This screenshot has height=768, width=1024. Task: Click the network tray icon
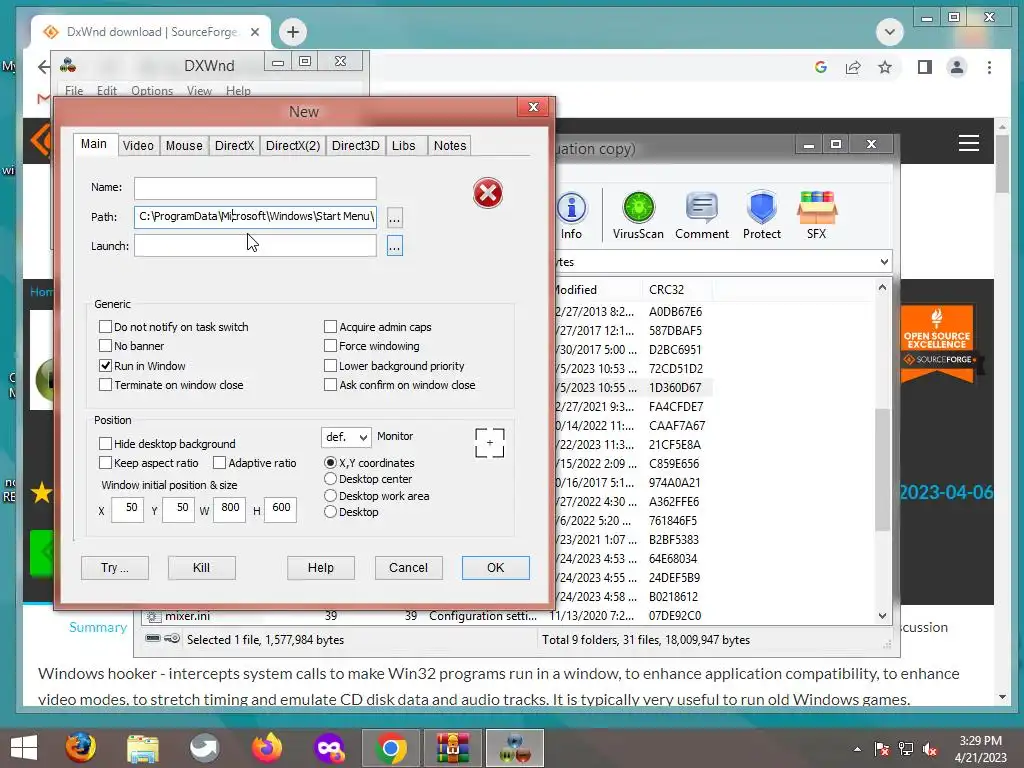tap(906, 749)
